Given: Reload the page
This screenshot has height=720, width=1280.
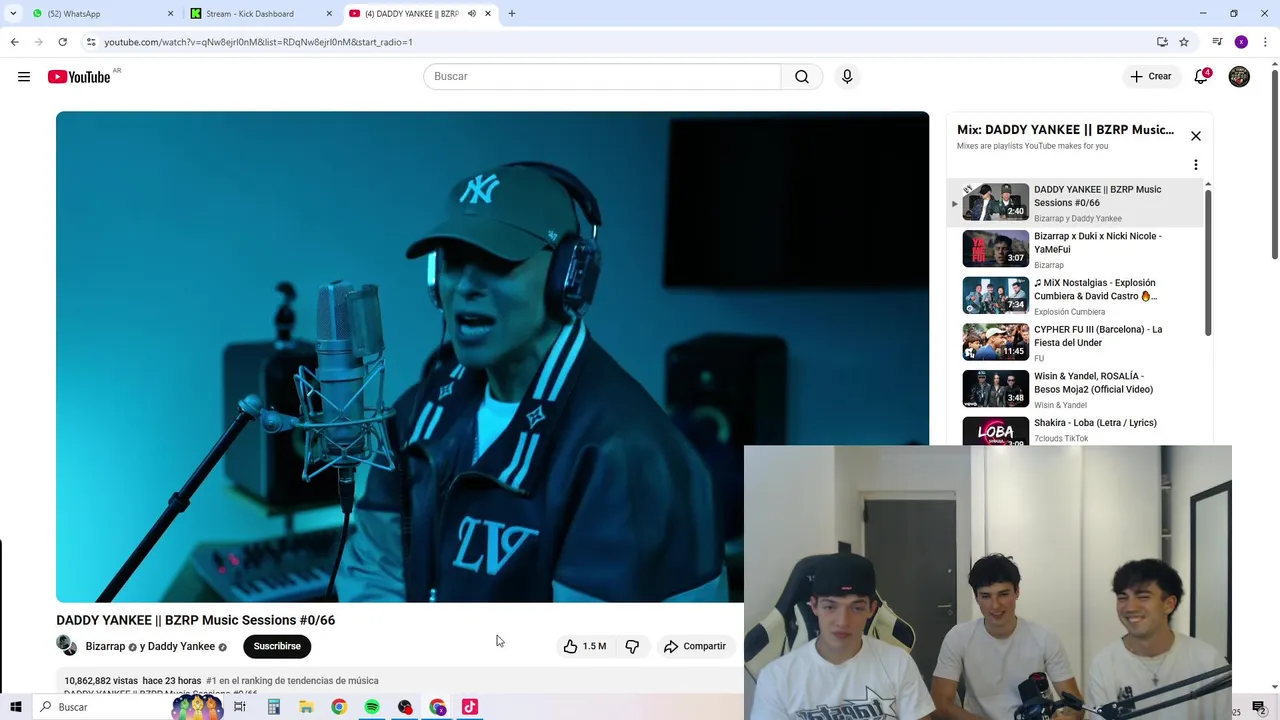Looking at the screenshot, I should 63,42.
